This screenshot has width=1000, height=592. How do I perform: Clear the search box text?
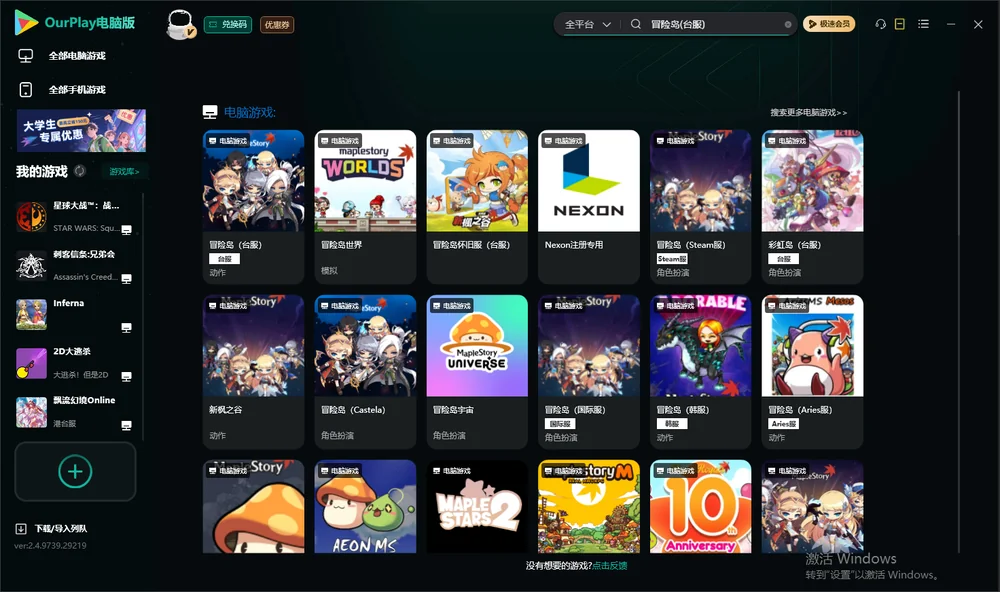pyautogui.click(x=788, y=25)
